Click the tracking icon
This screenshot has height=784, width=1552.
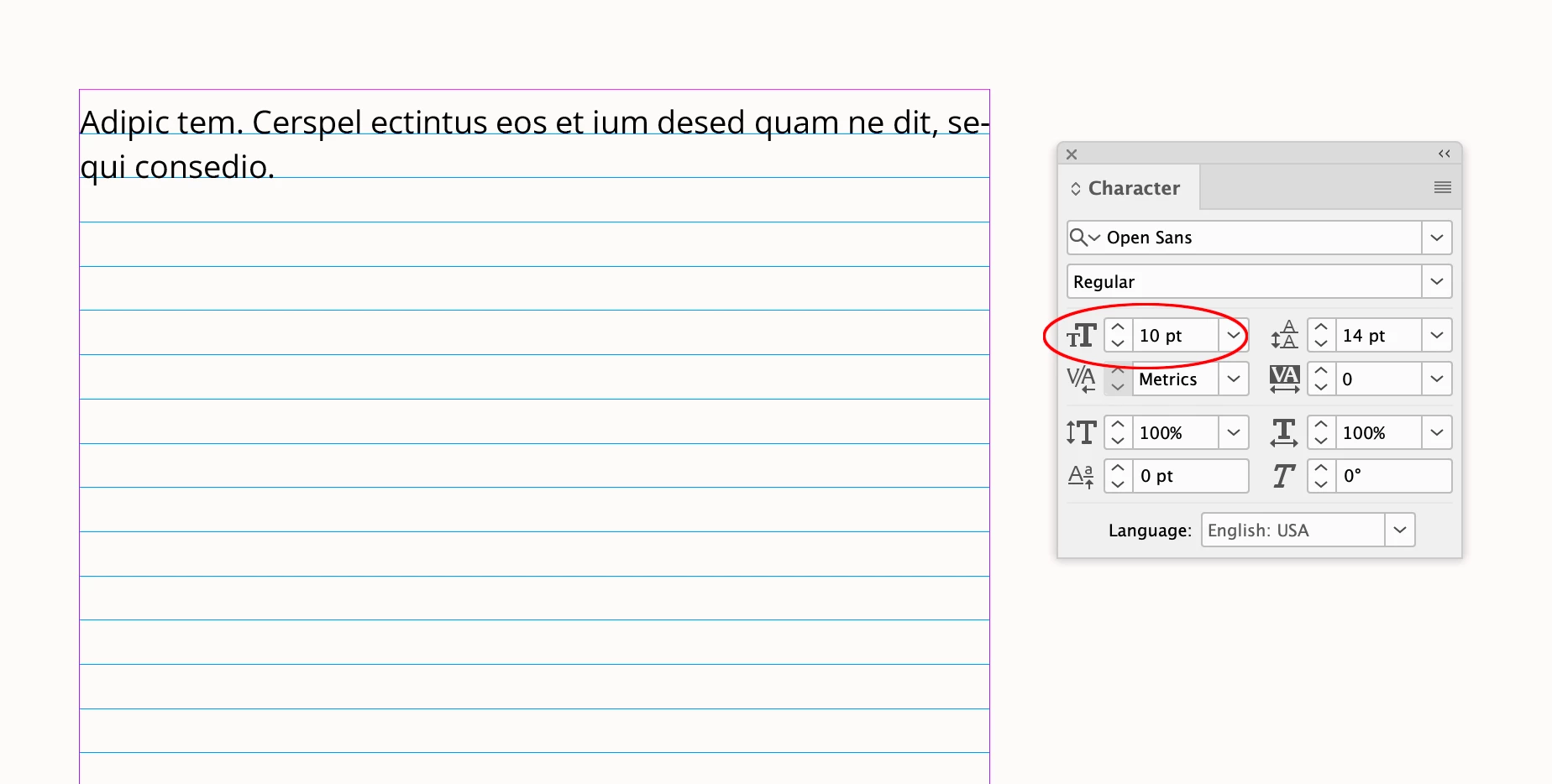tap(1284, 379)
